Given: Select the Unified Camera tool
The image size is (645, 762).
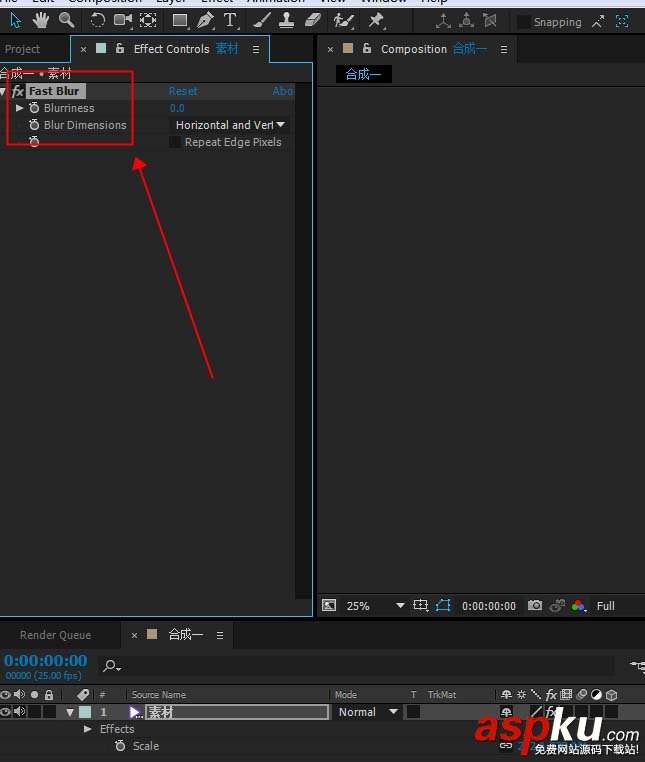Looking at the screenshot, I should pyautogui.click(x=122, y=20).
